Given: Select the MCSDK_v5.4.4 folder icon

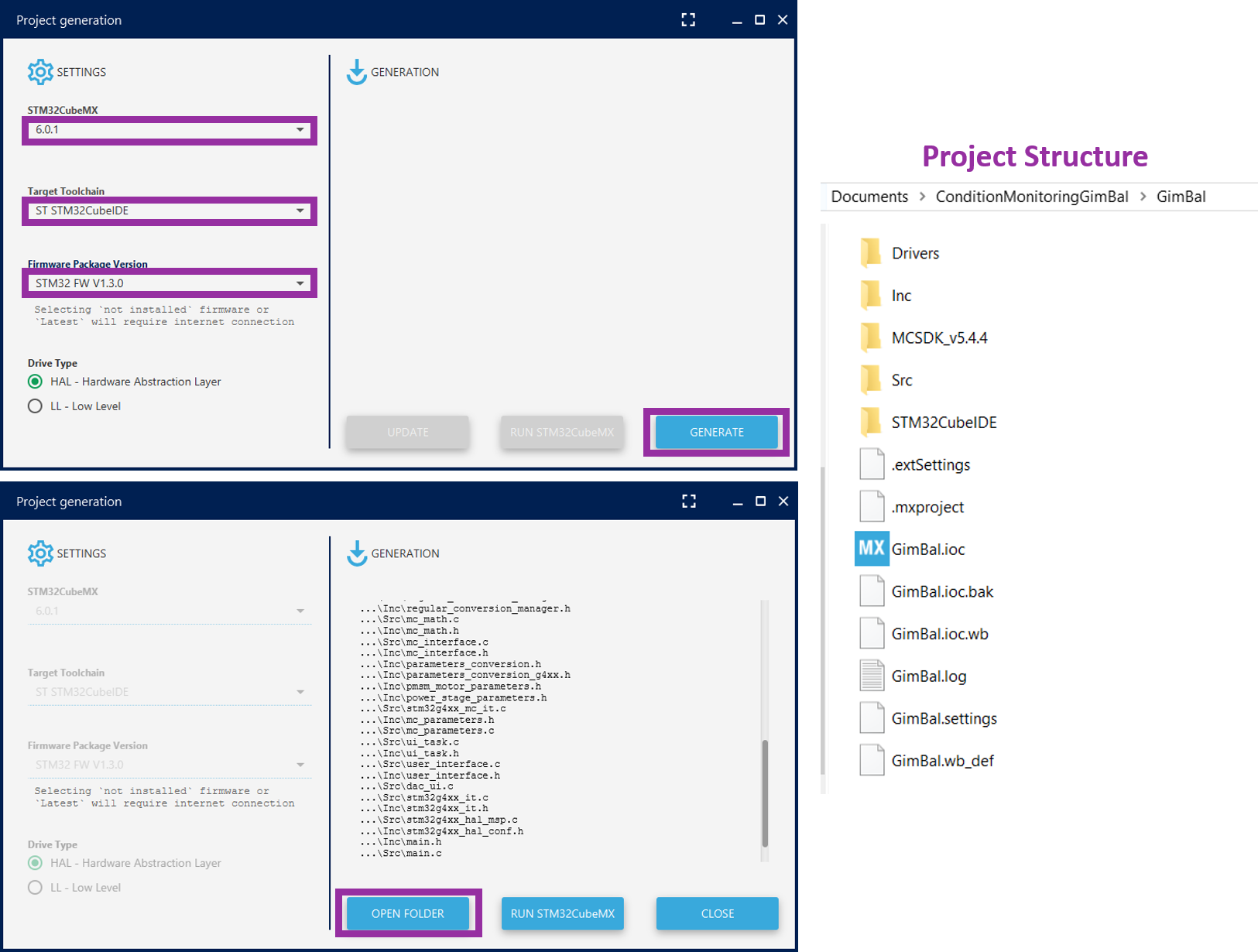Looking at the screenshot, I should pyautogui.click(x=871, y=337).
